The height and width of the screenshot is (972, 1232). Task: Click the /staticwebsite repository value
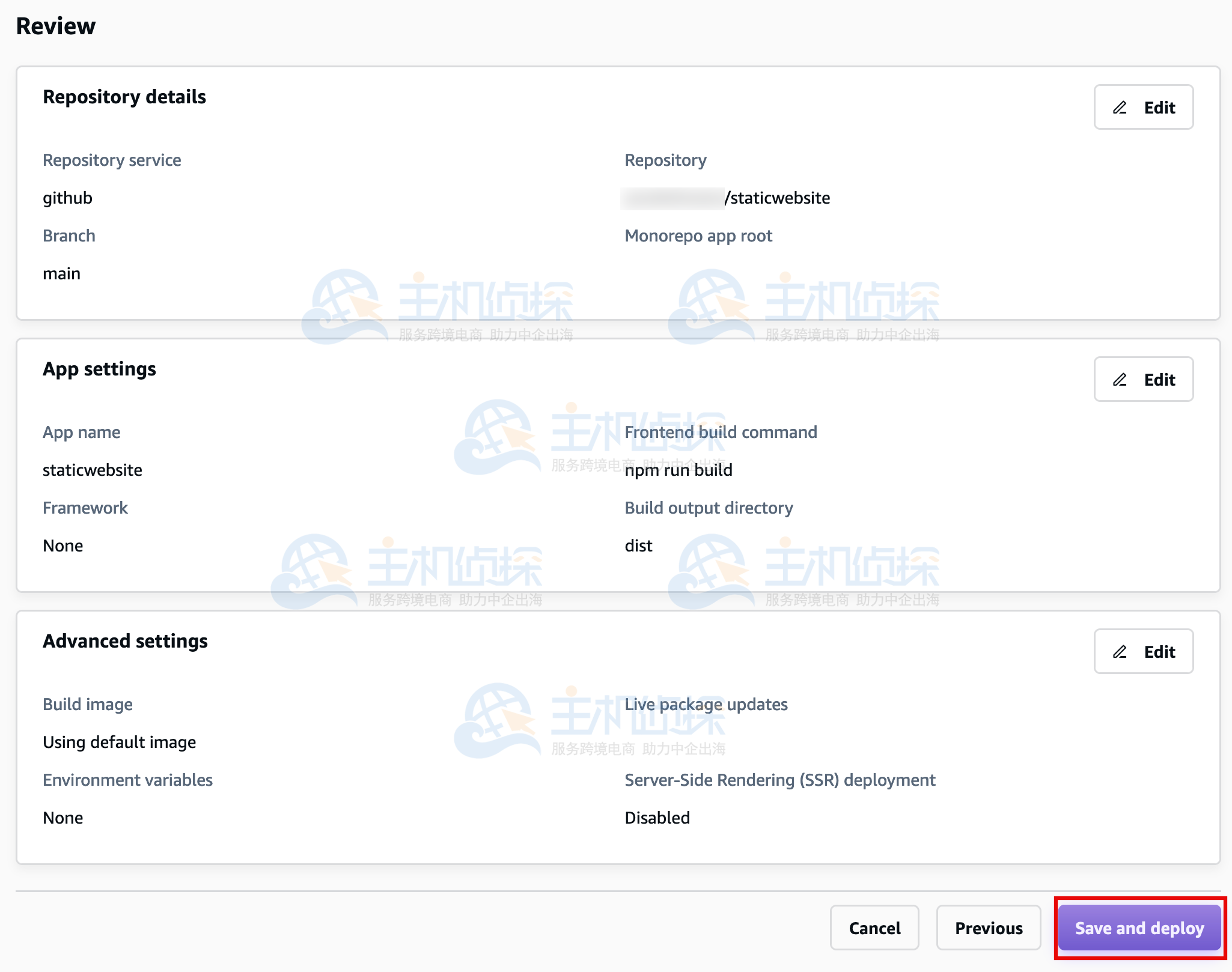coord(777,198)
